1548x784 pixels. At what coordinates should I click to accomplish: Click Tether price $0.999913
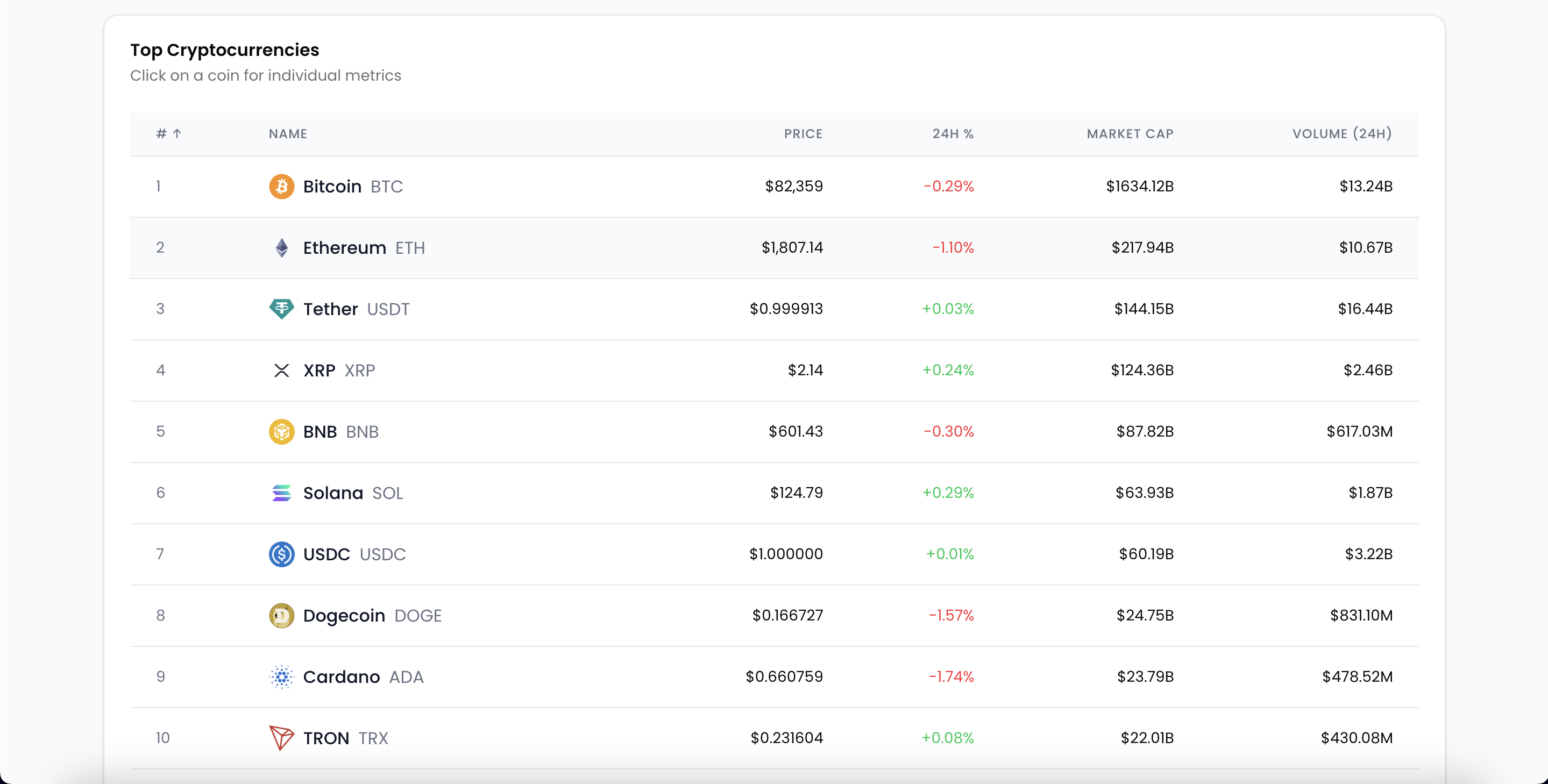[786, 309]
